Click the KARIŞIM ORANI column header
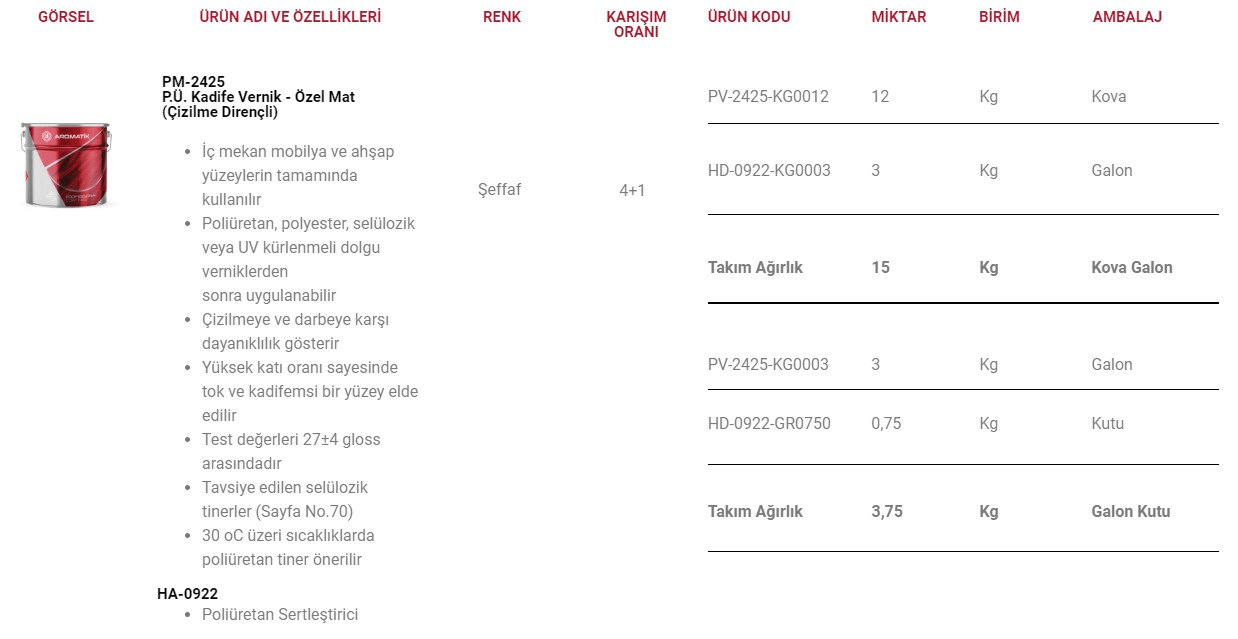Viewport: 1238px width, 639px height. coord(636,25)
